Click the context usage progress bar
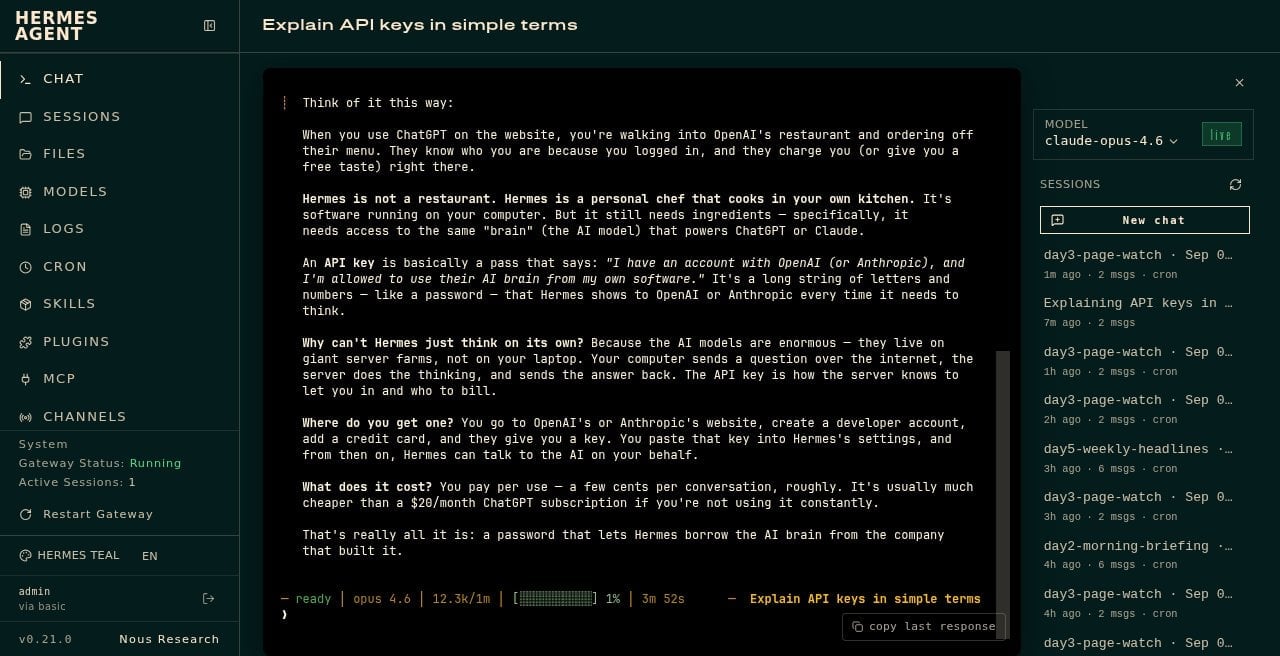1280x656 pixels. 555,599
